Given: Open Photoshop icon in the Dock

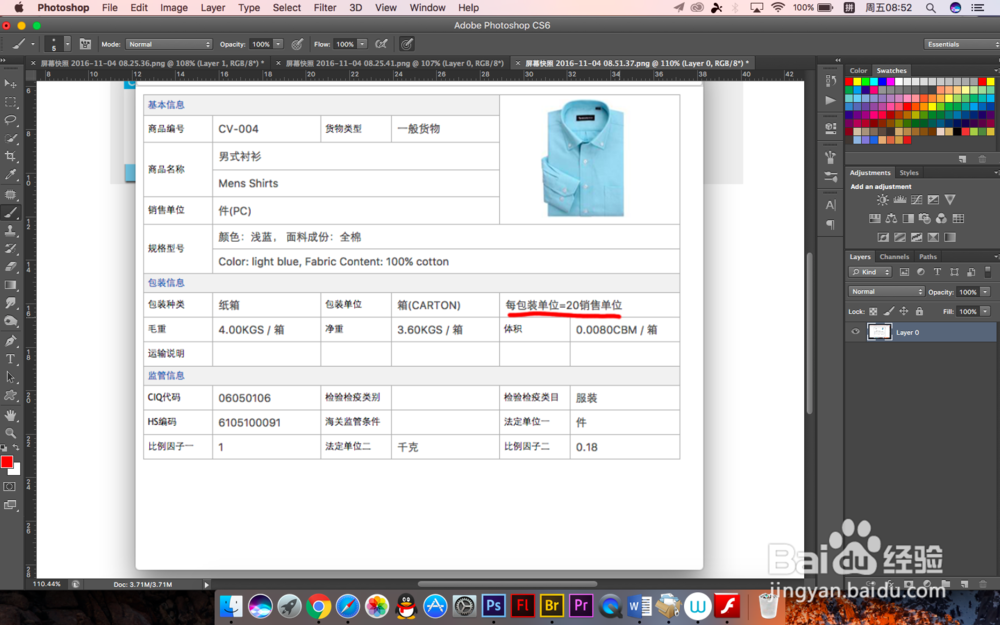Looking at the screenshot, I should coord(494,605).
